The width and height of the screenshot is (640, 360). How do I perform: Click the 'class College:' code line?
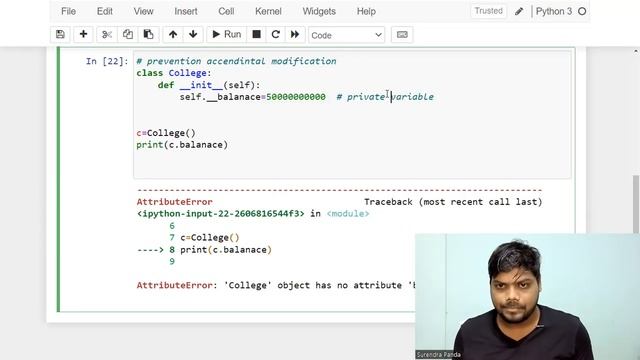tap(174, 73)
